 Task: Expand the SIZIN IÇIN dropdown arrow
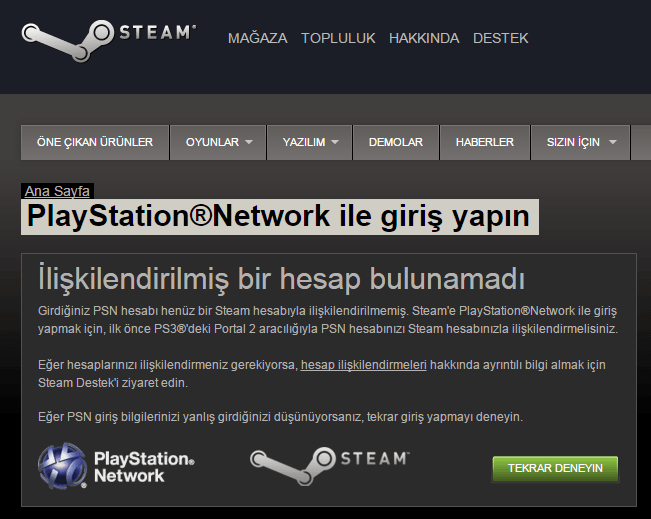[x=612, y=142]
